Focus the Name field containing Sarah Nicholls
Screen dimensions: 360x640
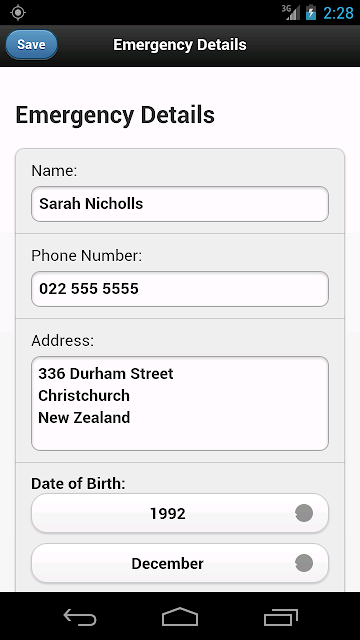tap(180, 204)
